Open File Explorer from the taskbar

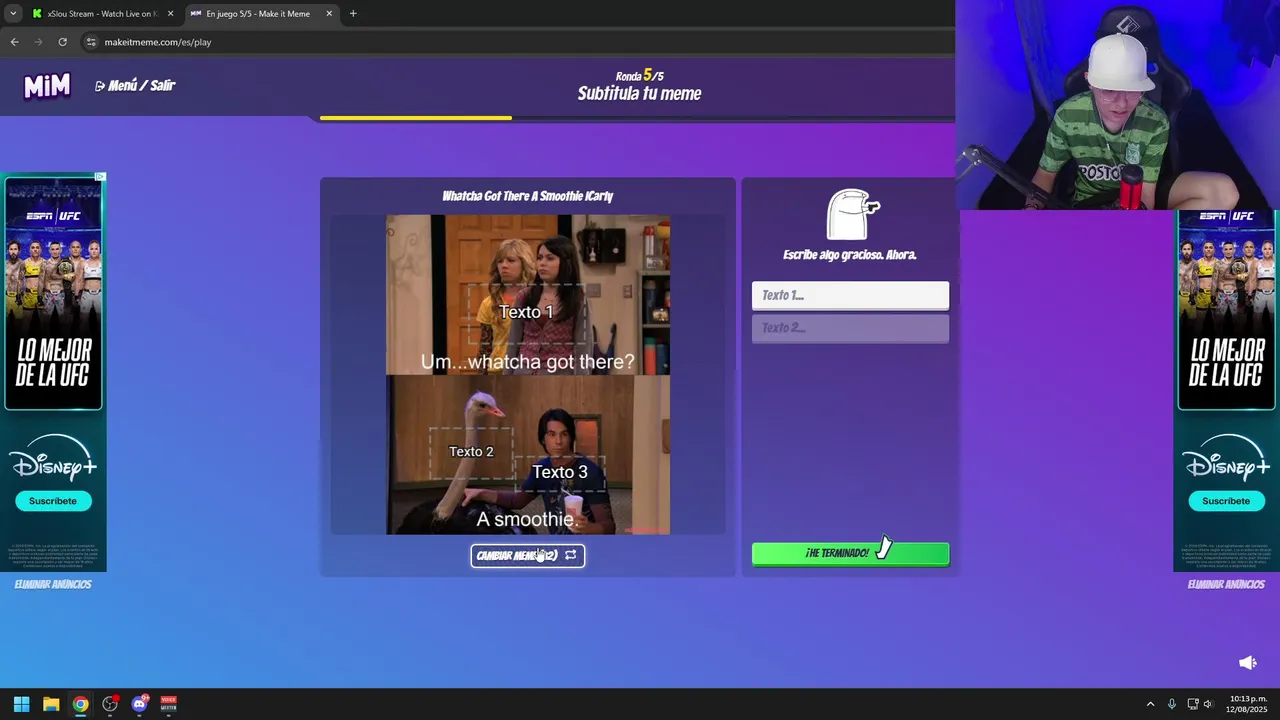tap(51, 704)
